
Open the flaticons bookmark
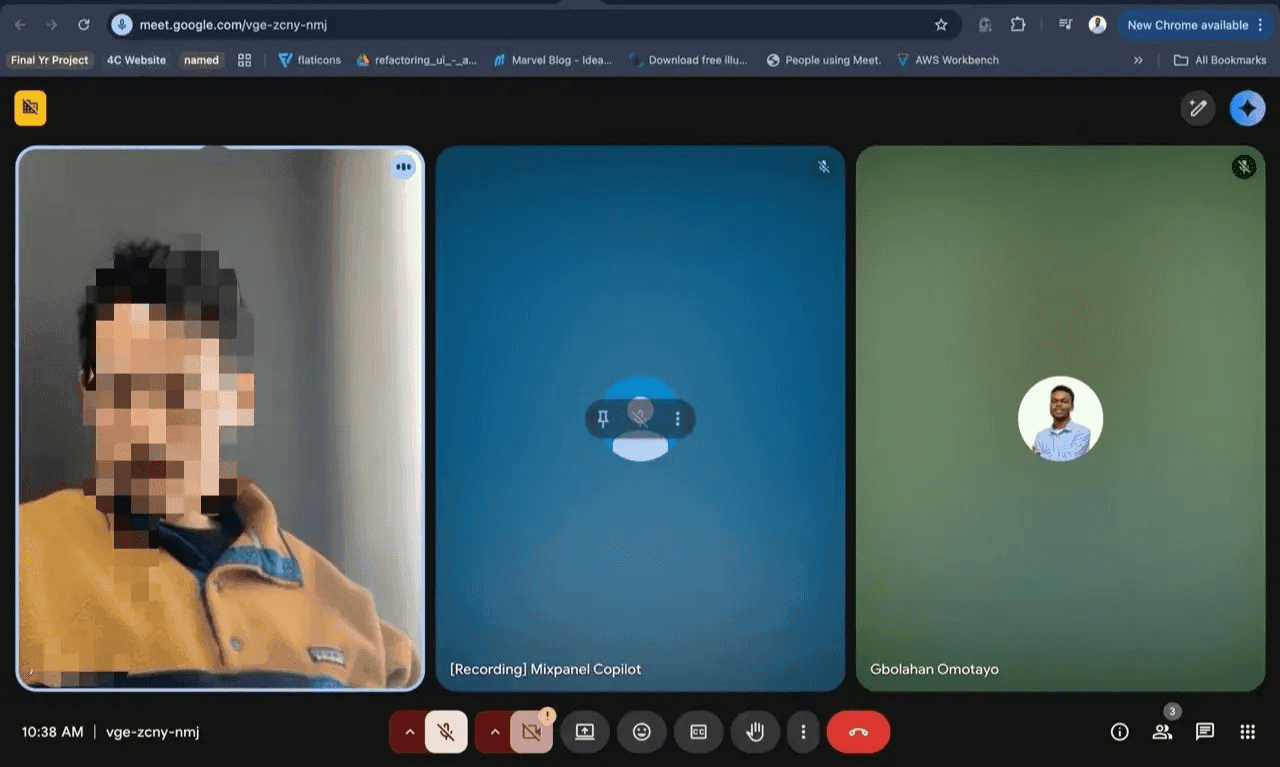pyautogui.click(x=309, y=60)
